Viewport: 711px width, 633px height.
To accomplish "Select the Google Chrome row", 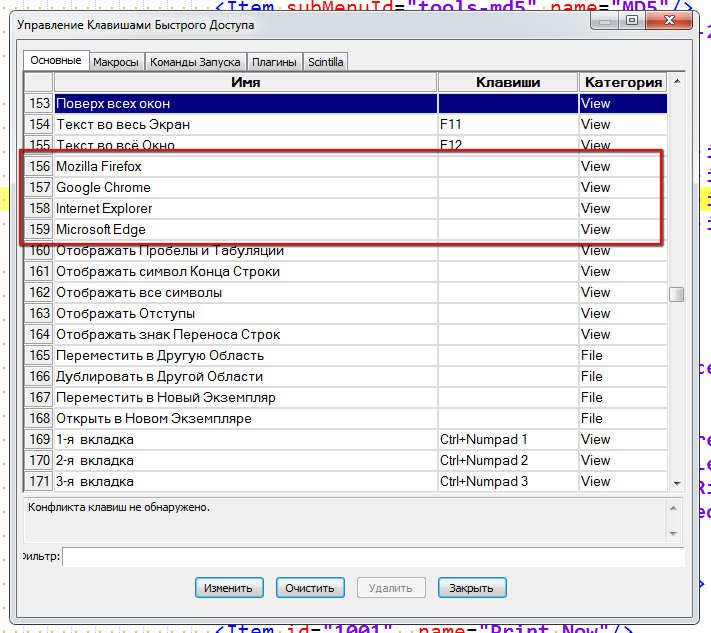I will point(346,187).
